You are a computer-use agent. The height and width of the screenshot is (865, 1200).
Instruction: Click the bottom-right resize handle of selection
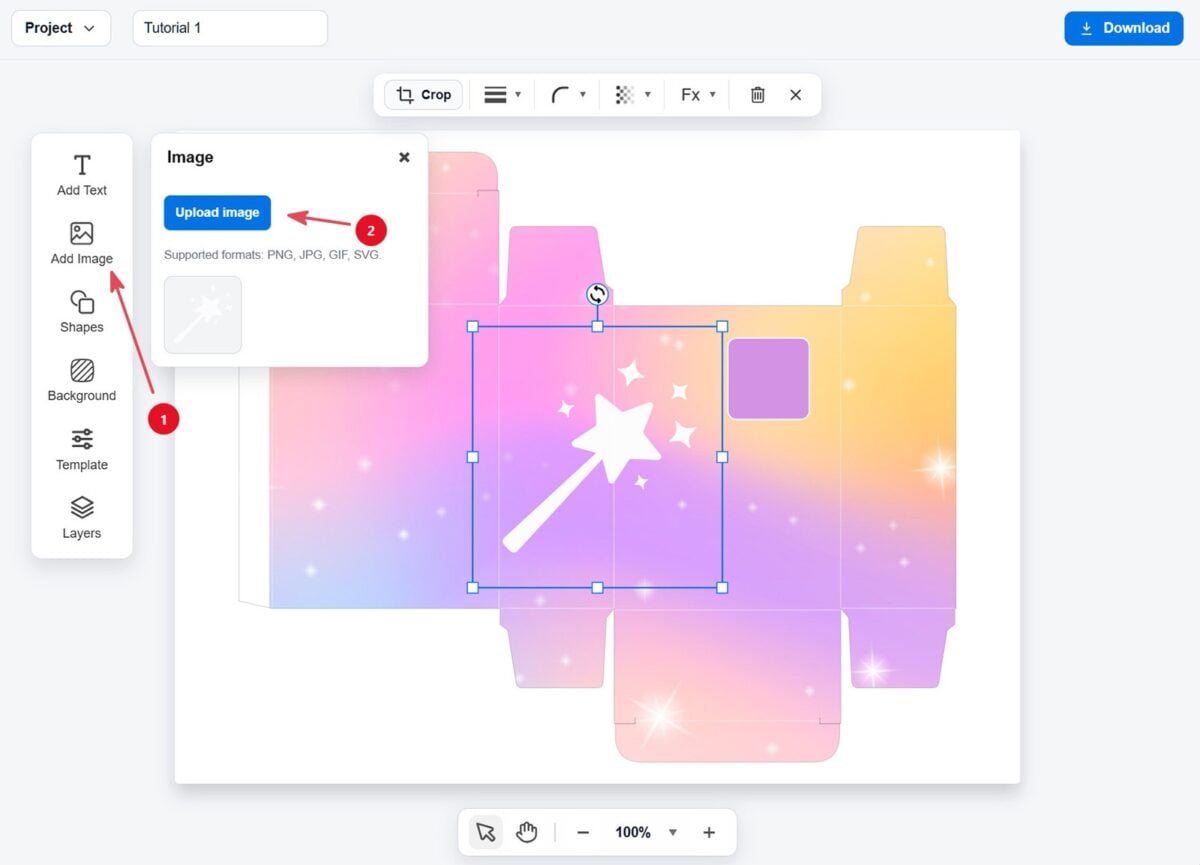[x=722, y=587]
